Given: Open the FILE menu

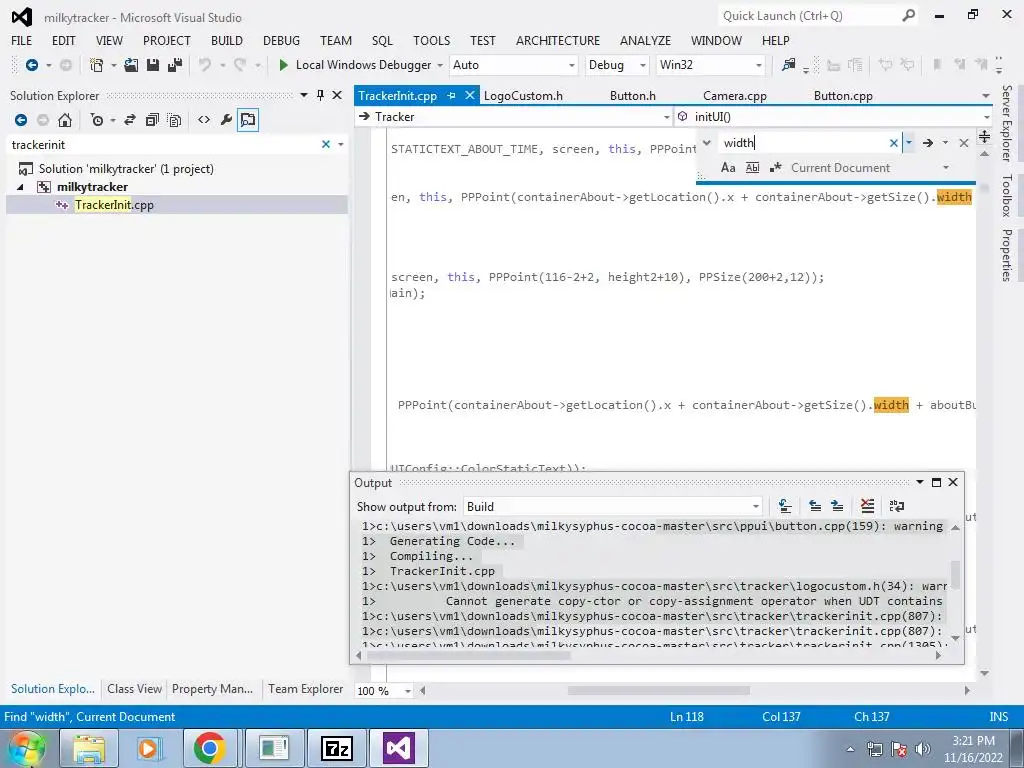Looking at the screenshot, I should coord(22,40).
